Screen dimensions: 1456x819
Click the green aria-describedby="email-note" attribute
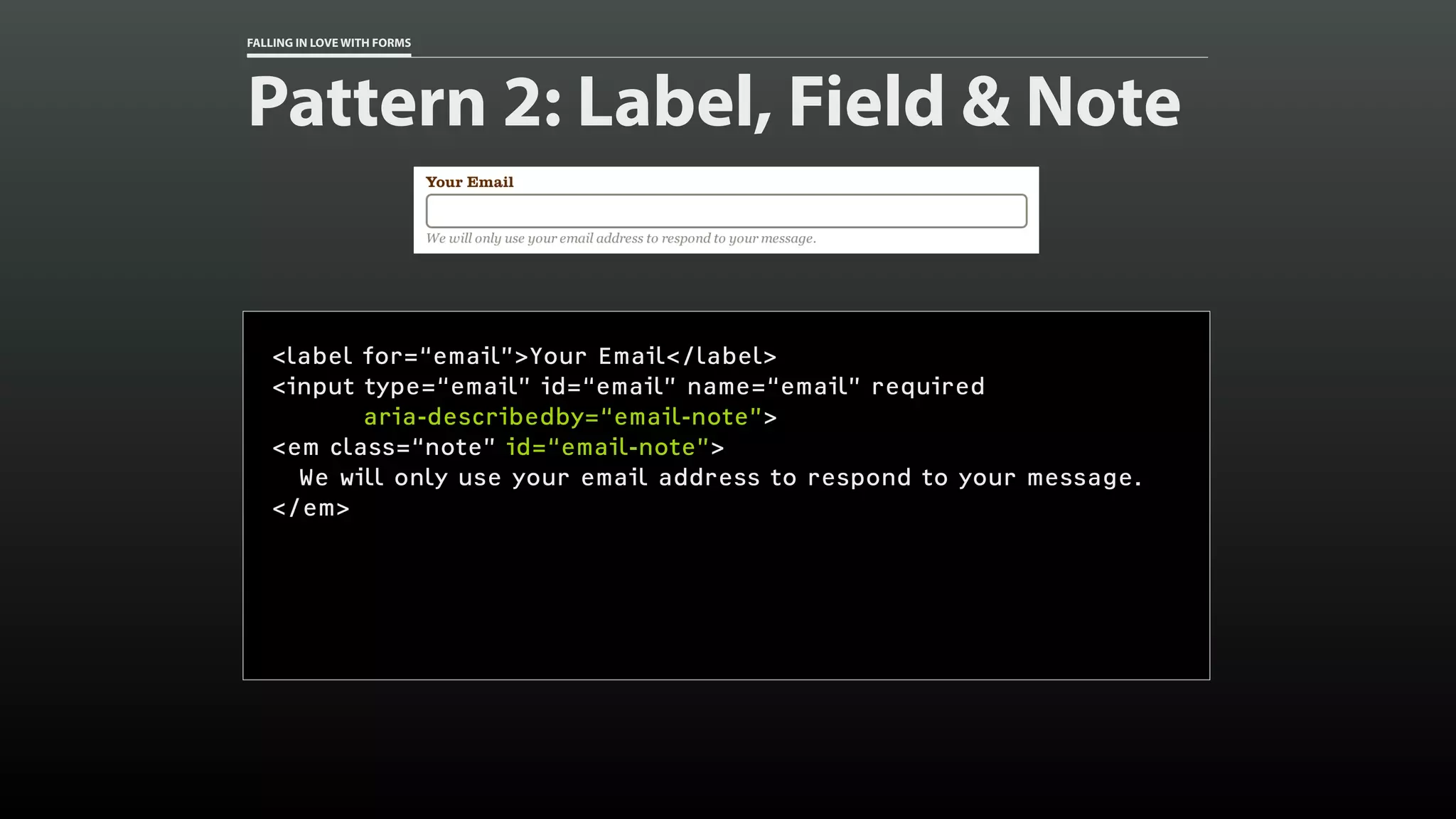point(563,417)
